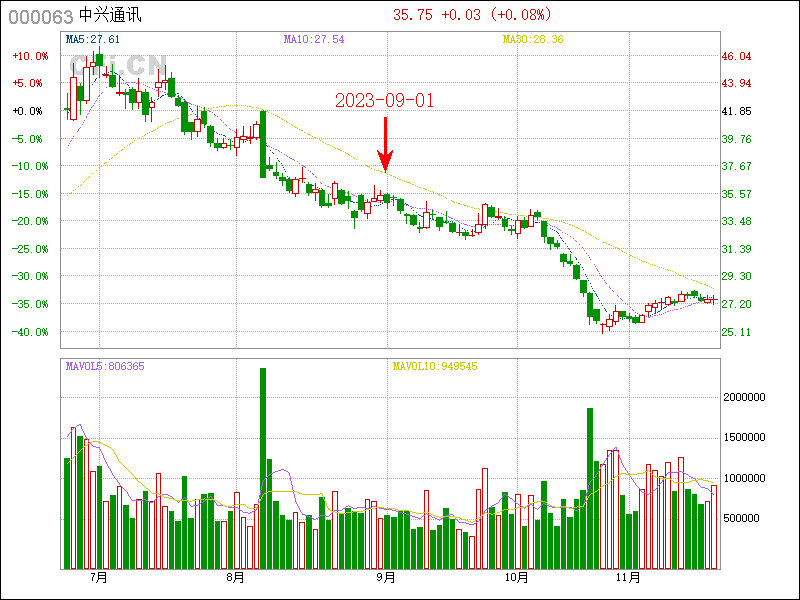The height and width of the screenshot is (600, 800).
Task: Jump to the 9月 time axis label
Action: click(x=386, y=578)
